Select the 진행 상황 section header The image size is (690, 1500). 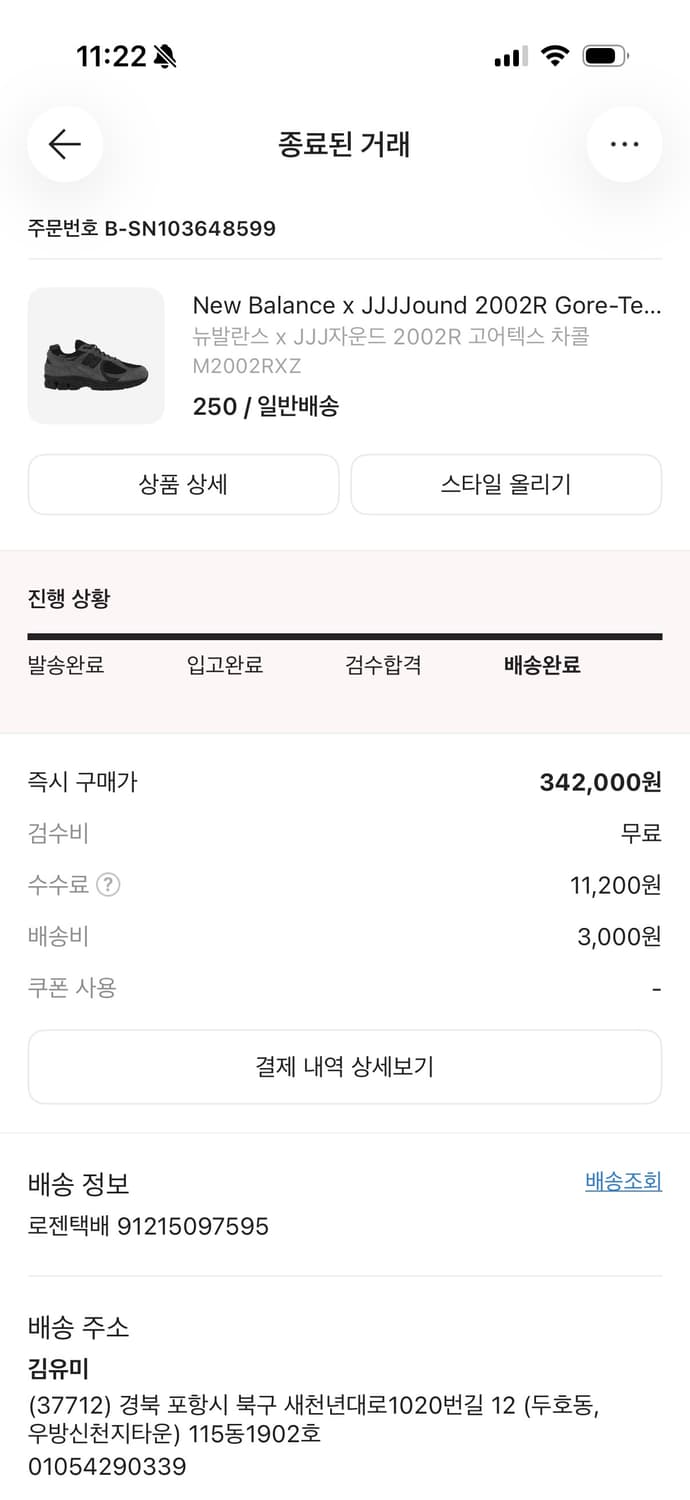tap(66, 597)
